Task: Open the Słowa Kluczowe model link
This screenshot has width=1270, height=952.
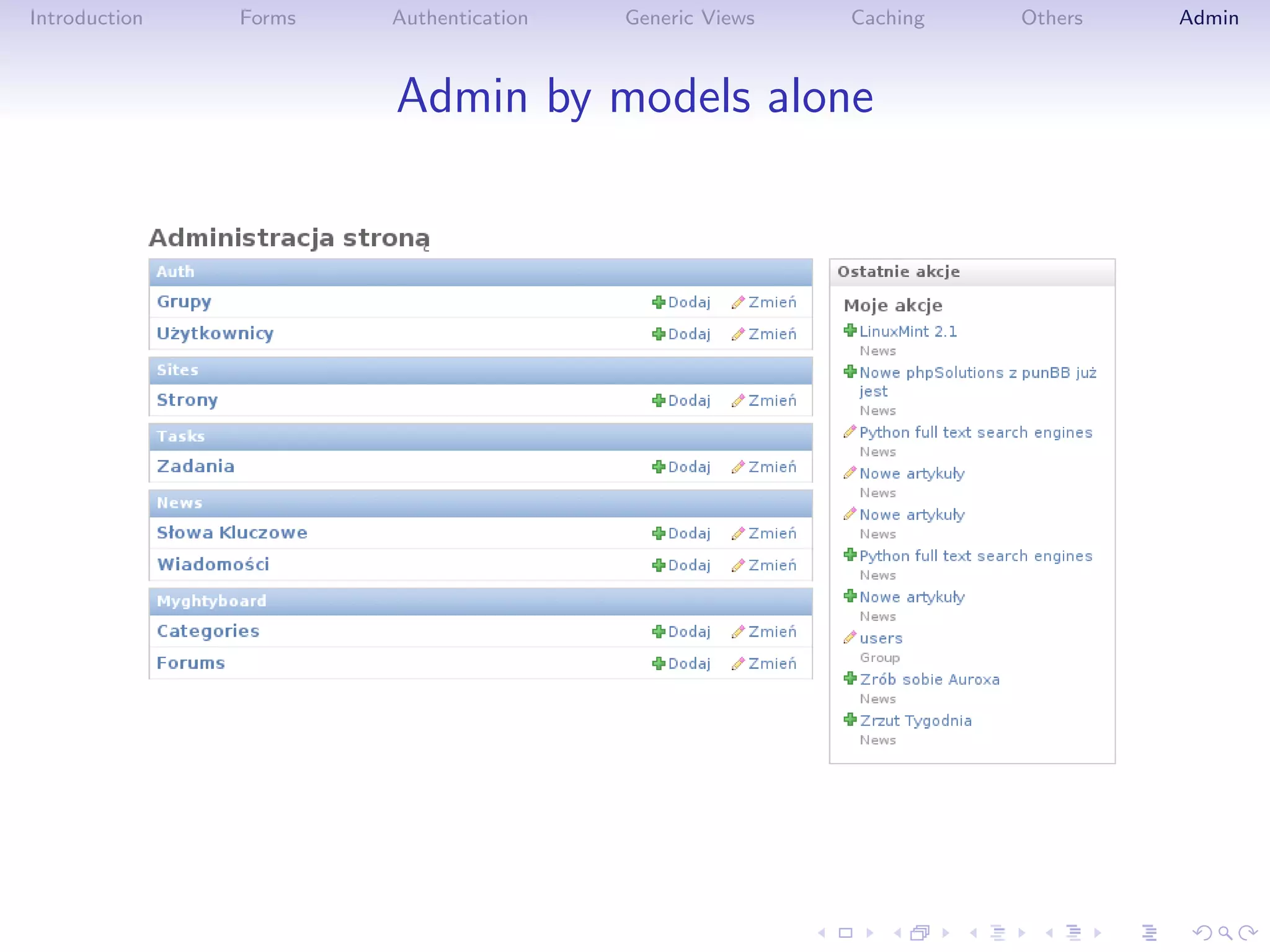Action: pyautogui.click(x=232, y=533)
